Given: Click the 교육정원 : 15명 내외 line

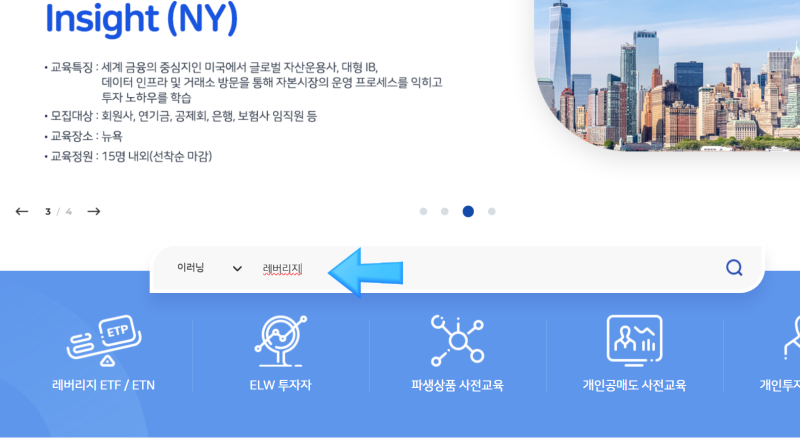Looking at the screenshot, I should pyautogui.click(x=128, y=156).
